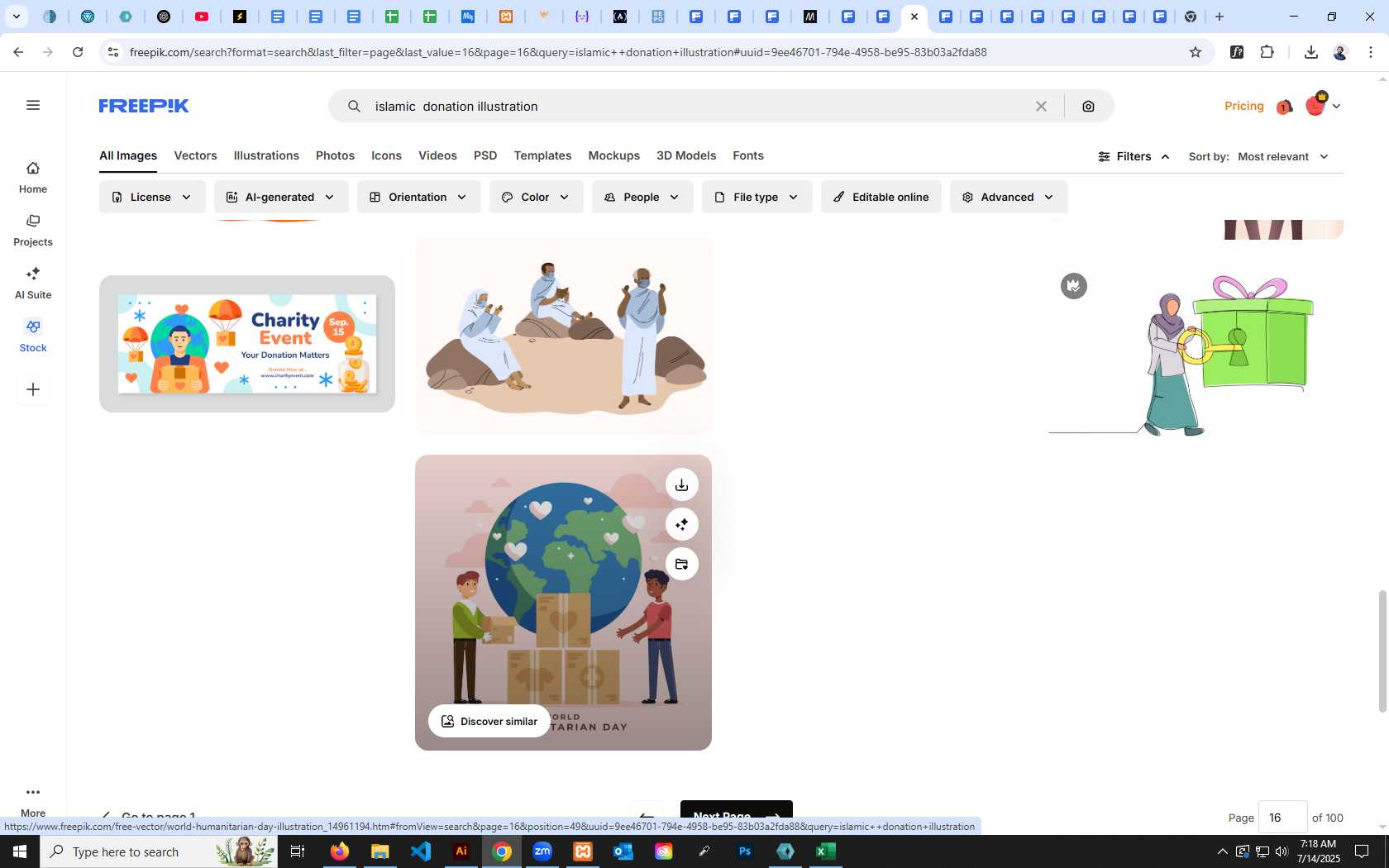The image size is (1389, 868).
Task: Open the Chrome extensions puzzle icon
Action: point(1267,52)
